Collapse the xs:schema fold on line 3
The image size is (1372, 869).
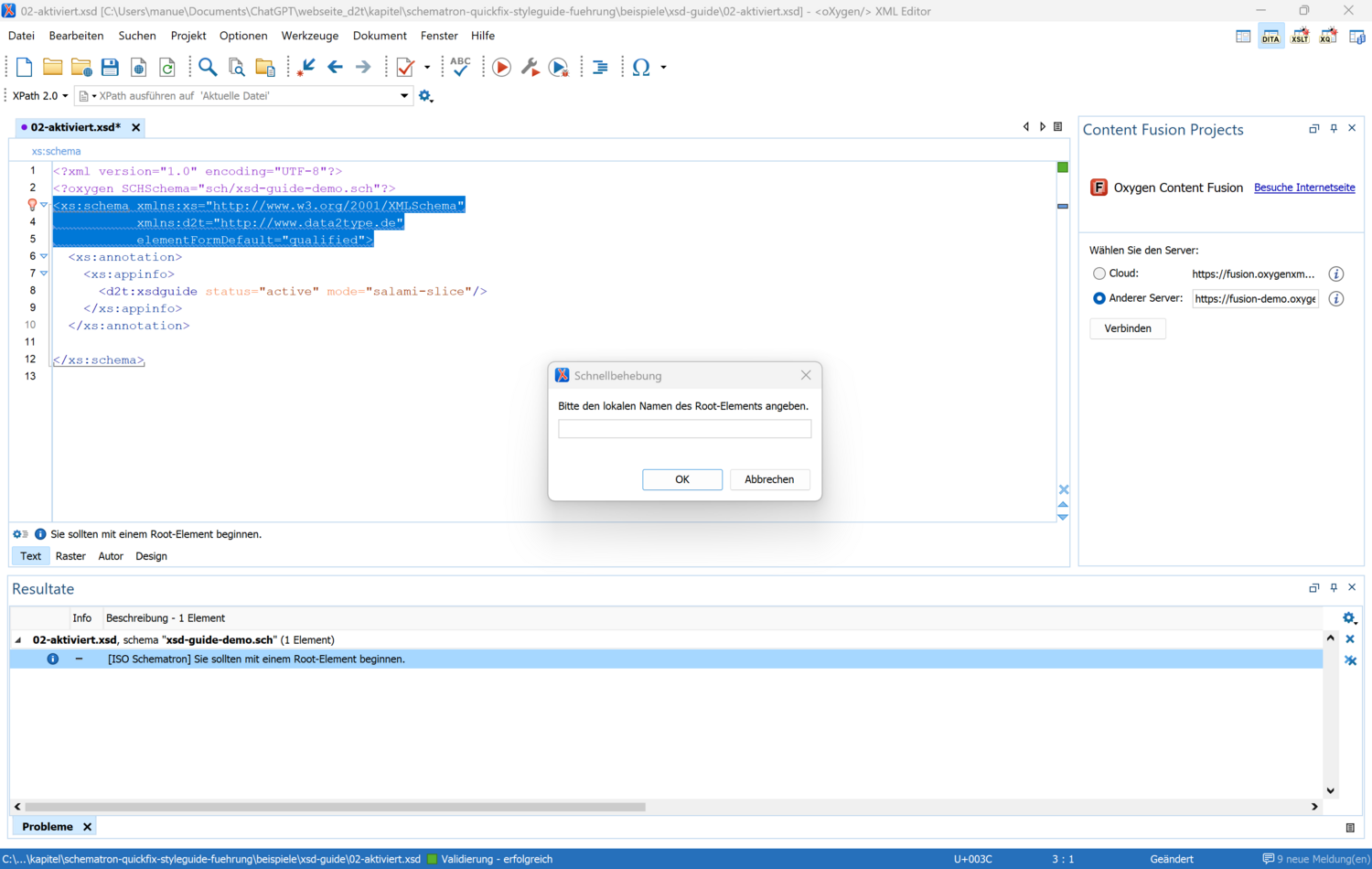(x=44, y=205)
